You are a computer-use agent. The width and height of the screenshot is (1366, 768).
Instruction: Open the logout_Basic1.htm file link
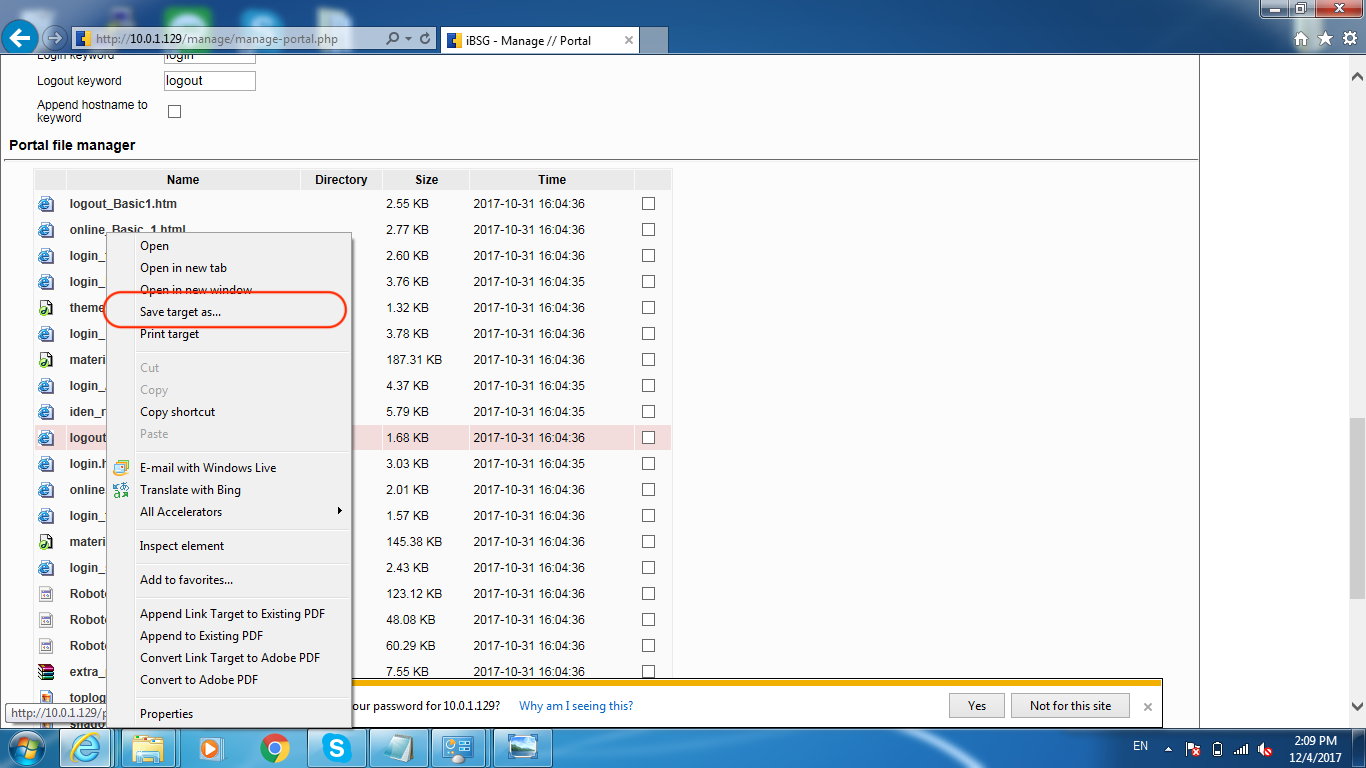click(x=123, y=204)
